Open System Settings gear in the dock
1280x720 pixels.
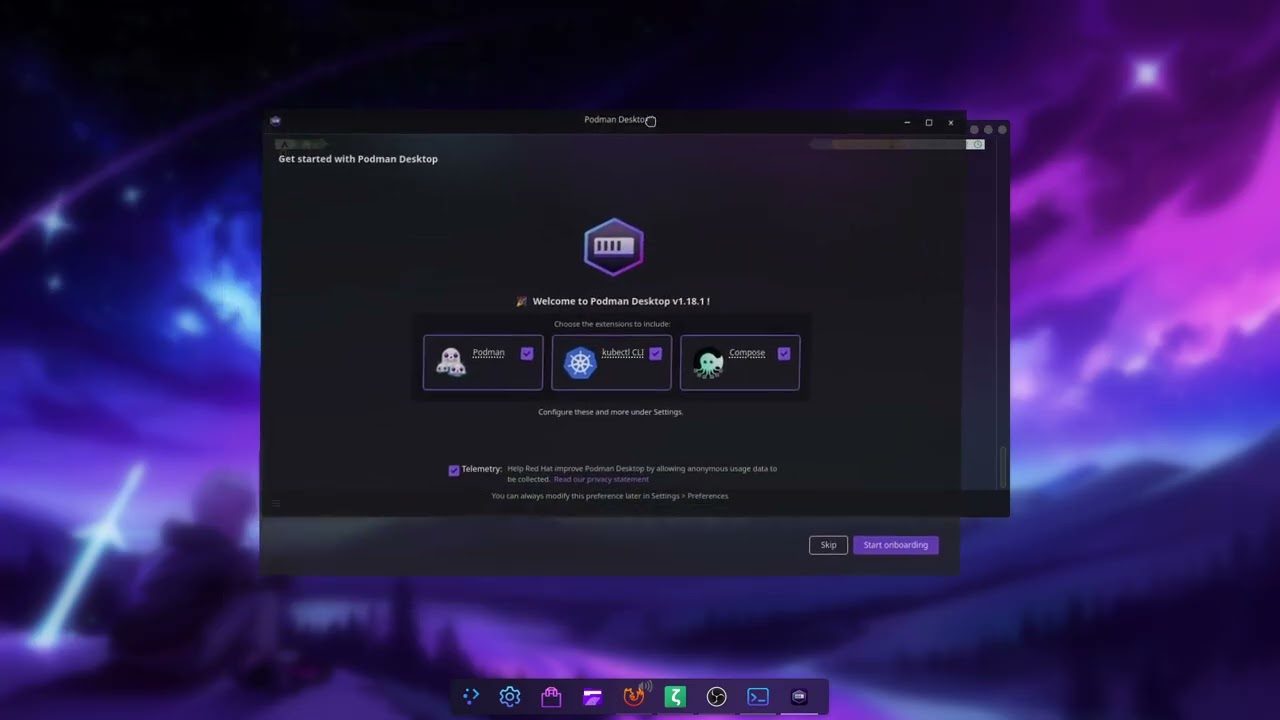tap(510, 696)
